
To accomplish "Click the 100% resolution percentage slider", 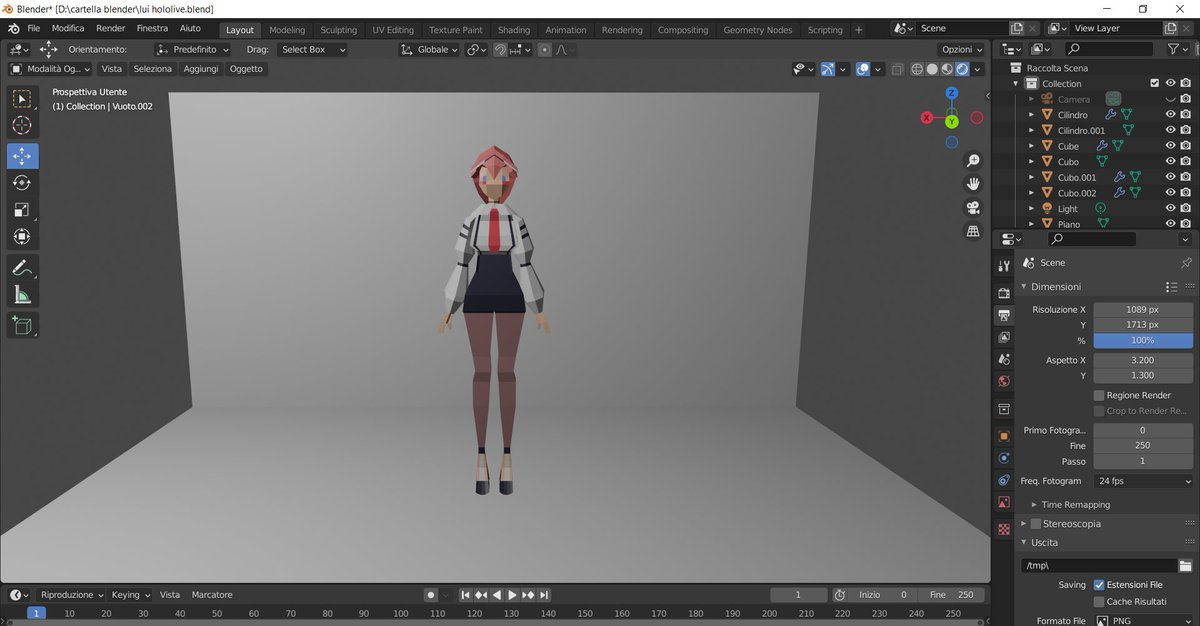I will (x=1143, y=340).
